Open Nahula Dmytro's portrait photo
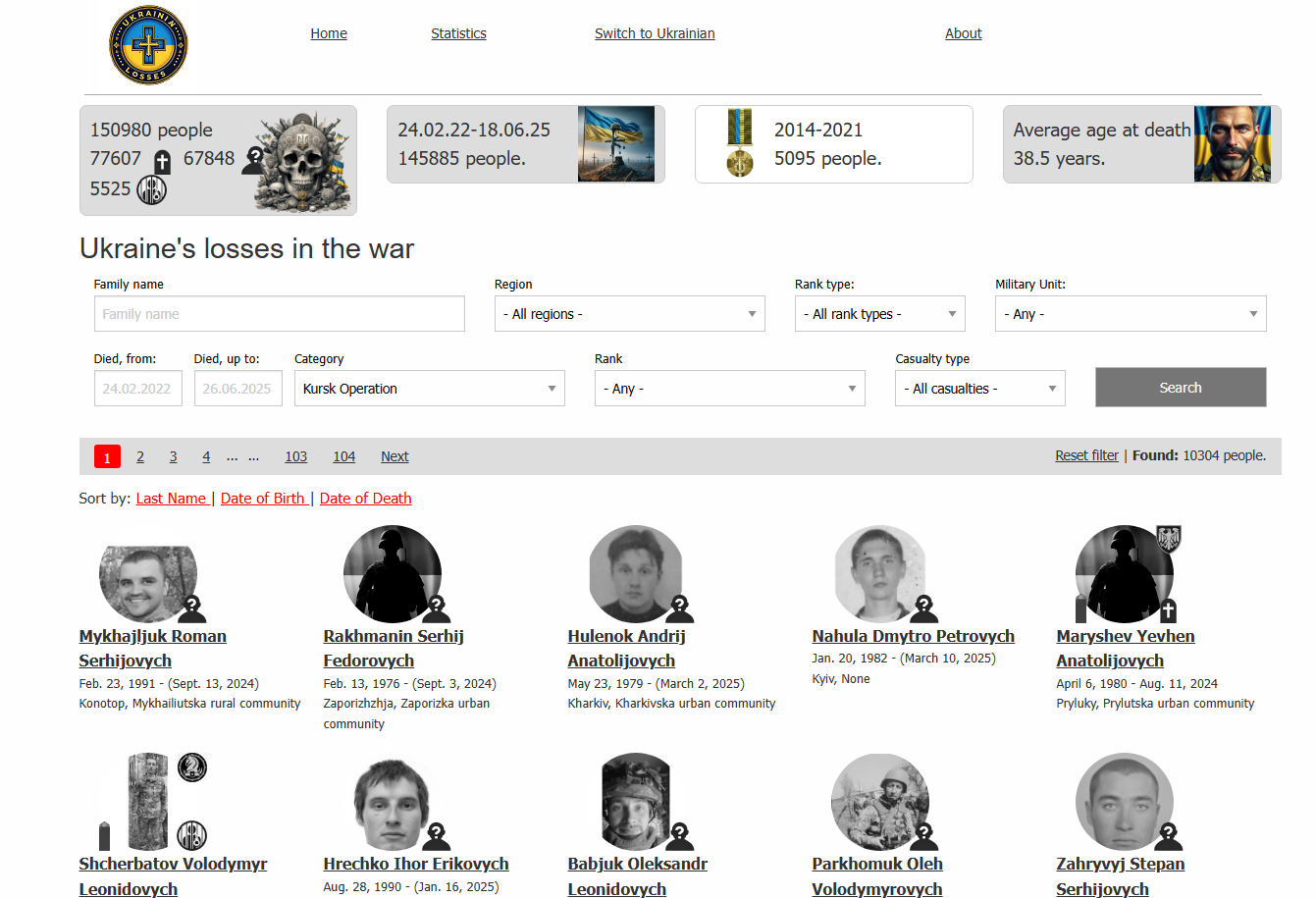This screenshot has width=1316, height=898. (880, 574)
